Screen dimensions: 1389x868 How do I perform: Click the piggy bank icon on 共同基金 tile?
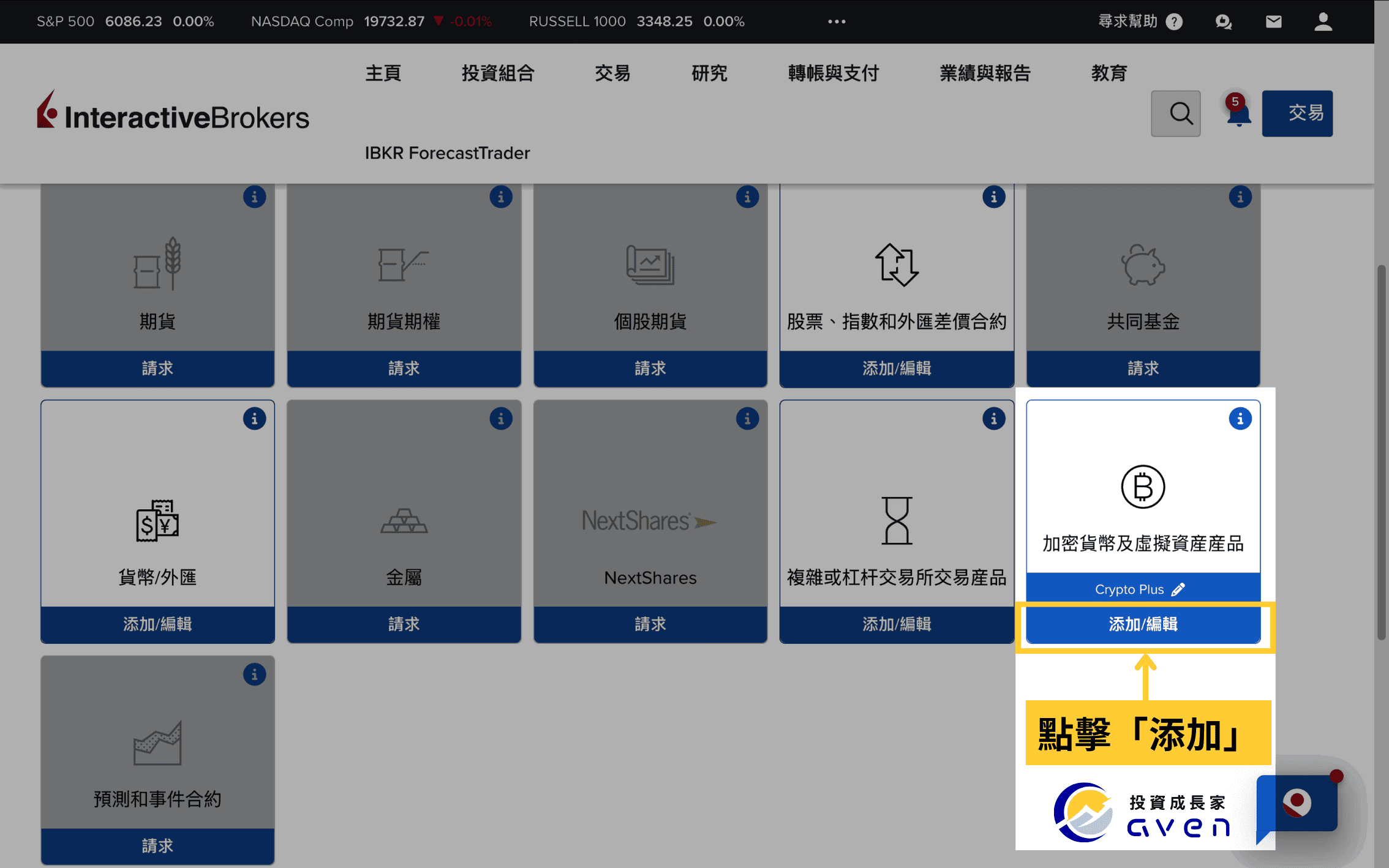[x=1142, y=266]
